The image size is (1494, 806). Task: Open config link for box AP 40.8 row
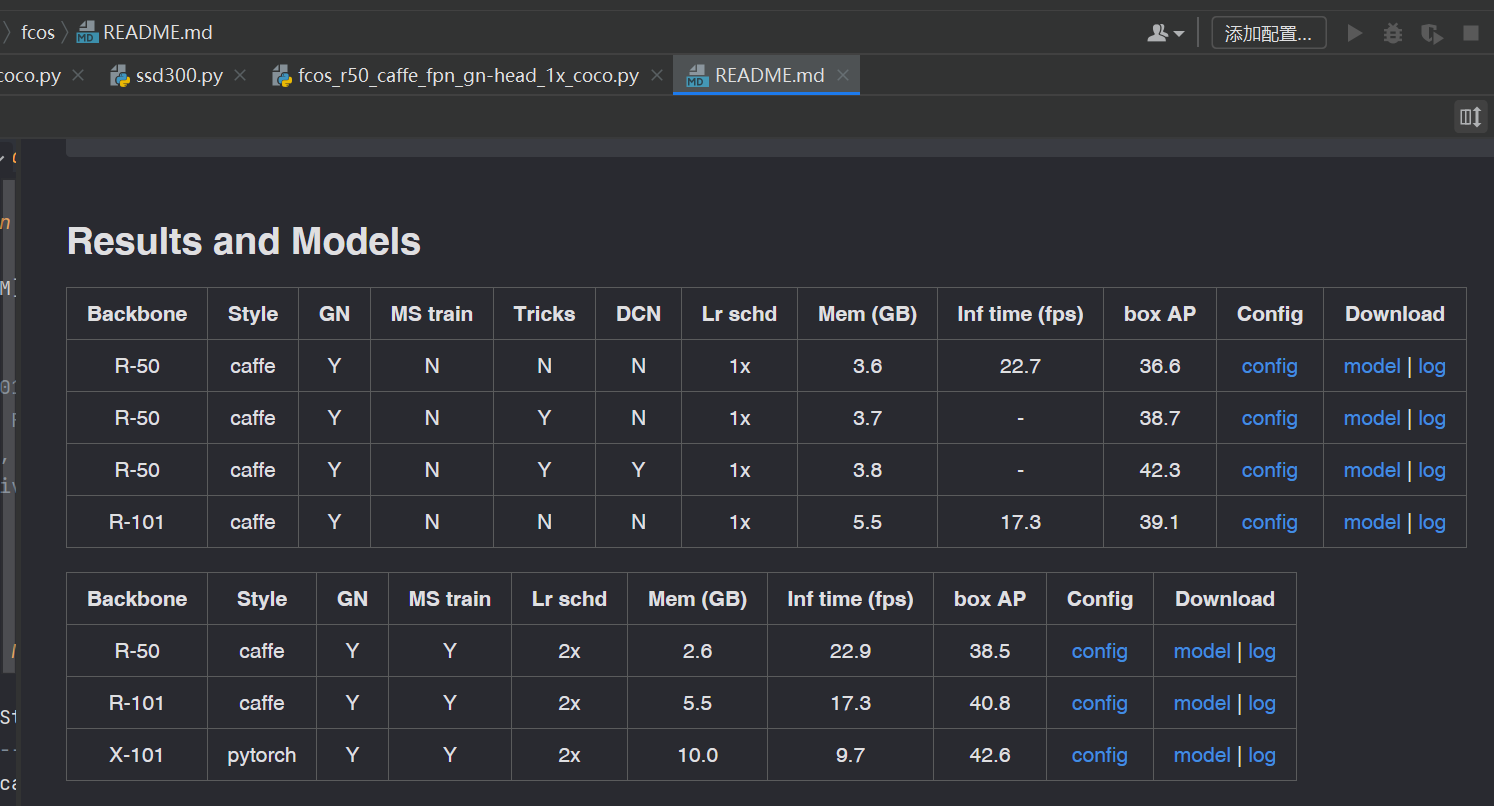[x=1100, y=703]
